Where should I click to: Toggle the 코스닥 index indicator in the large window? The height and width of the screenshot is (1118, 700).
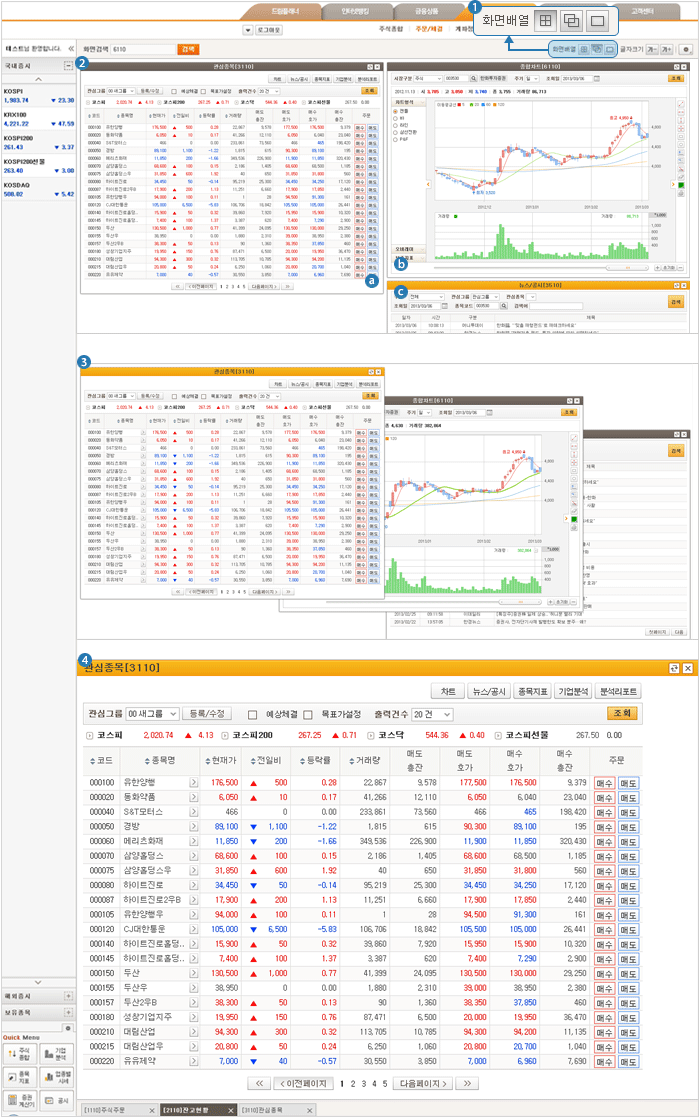tap(371, 735)
